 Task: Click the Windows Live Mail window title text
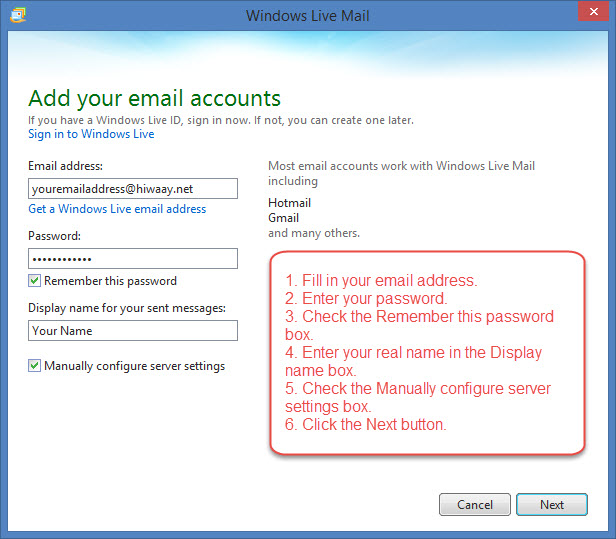click(x=307, y=16)
